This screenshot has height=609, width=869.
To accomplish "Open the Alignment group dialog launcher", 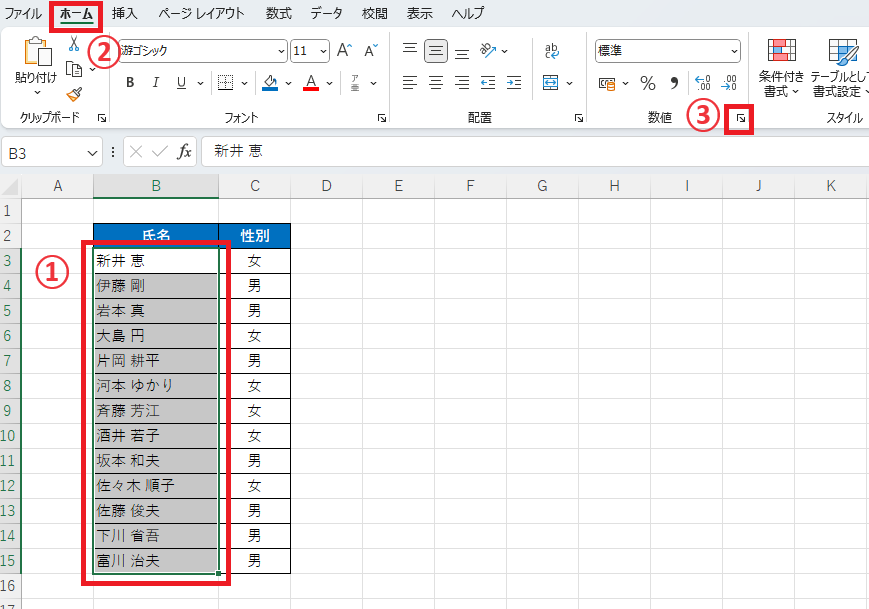I will click(579, 118).
